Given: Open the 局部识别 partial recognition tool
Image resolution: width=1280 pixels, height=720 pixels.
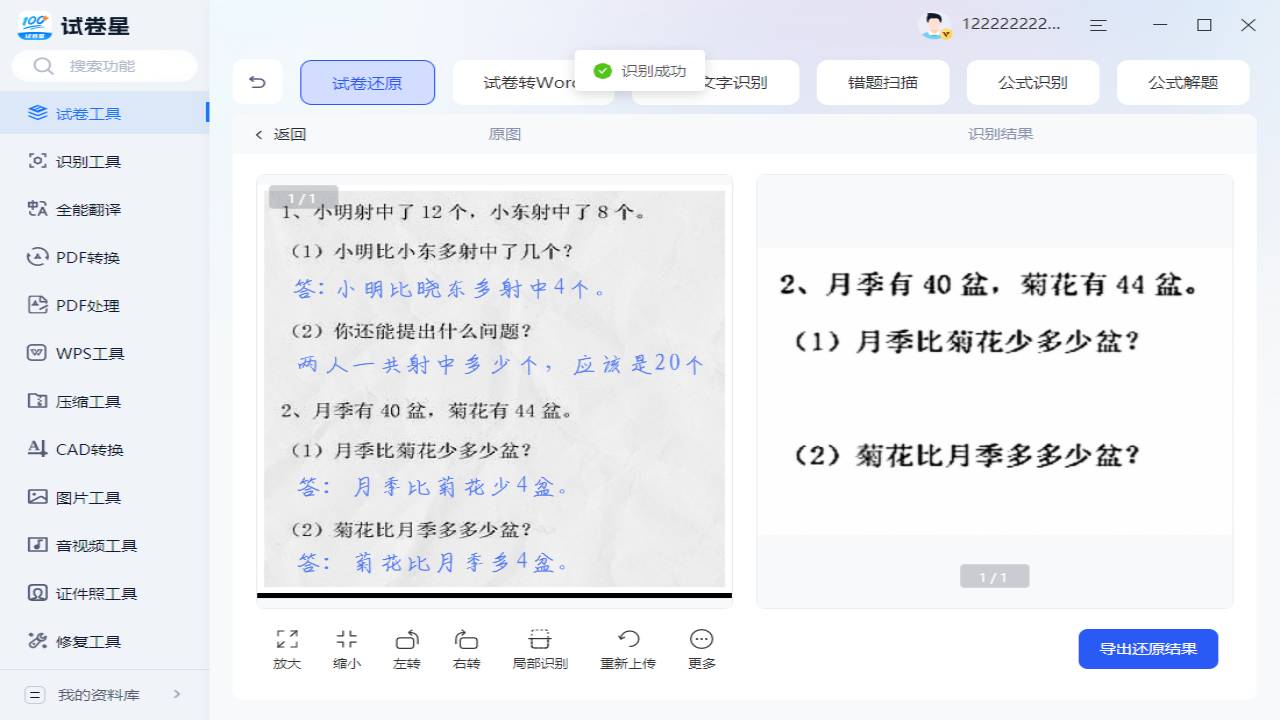Looking at the screenshot, I should click(540, 647).
